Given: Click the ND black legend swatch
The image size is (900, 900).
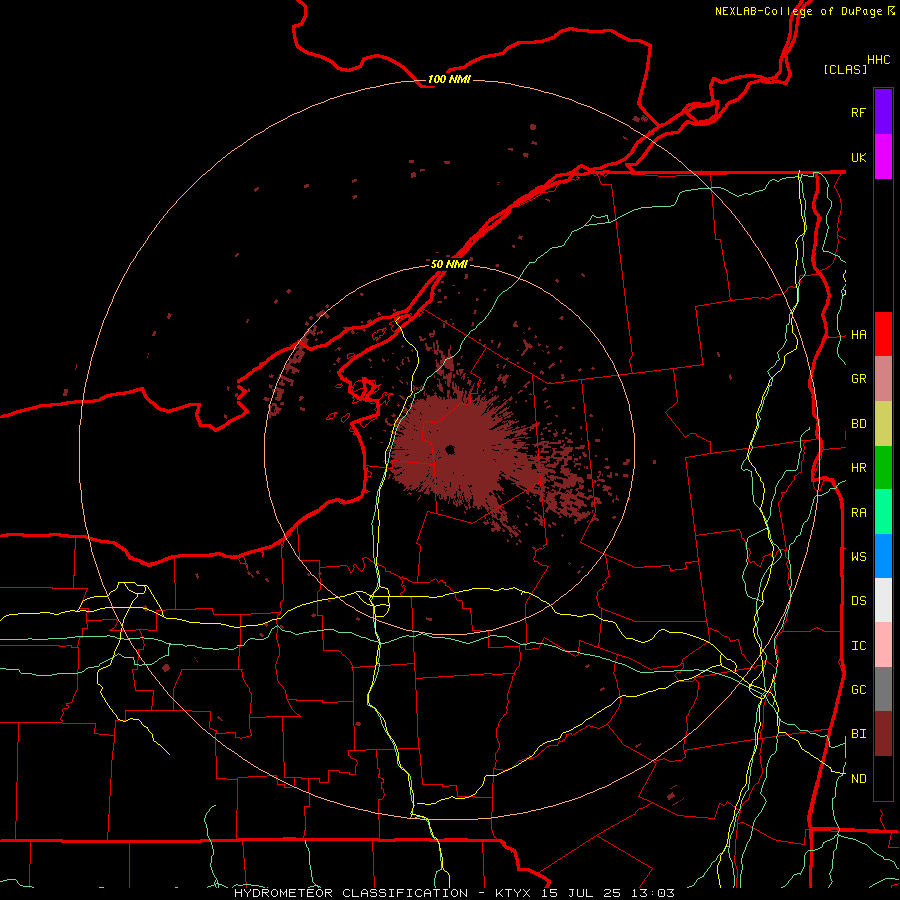Looking at the screenshot, I should [883, 778].
